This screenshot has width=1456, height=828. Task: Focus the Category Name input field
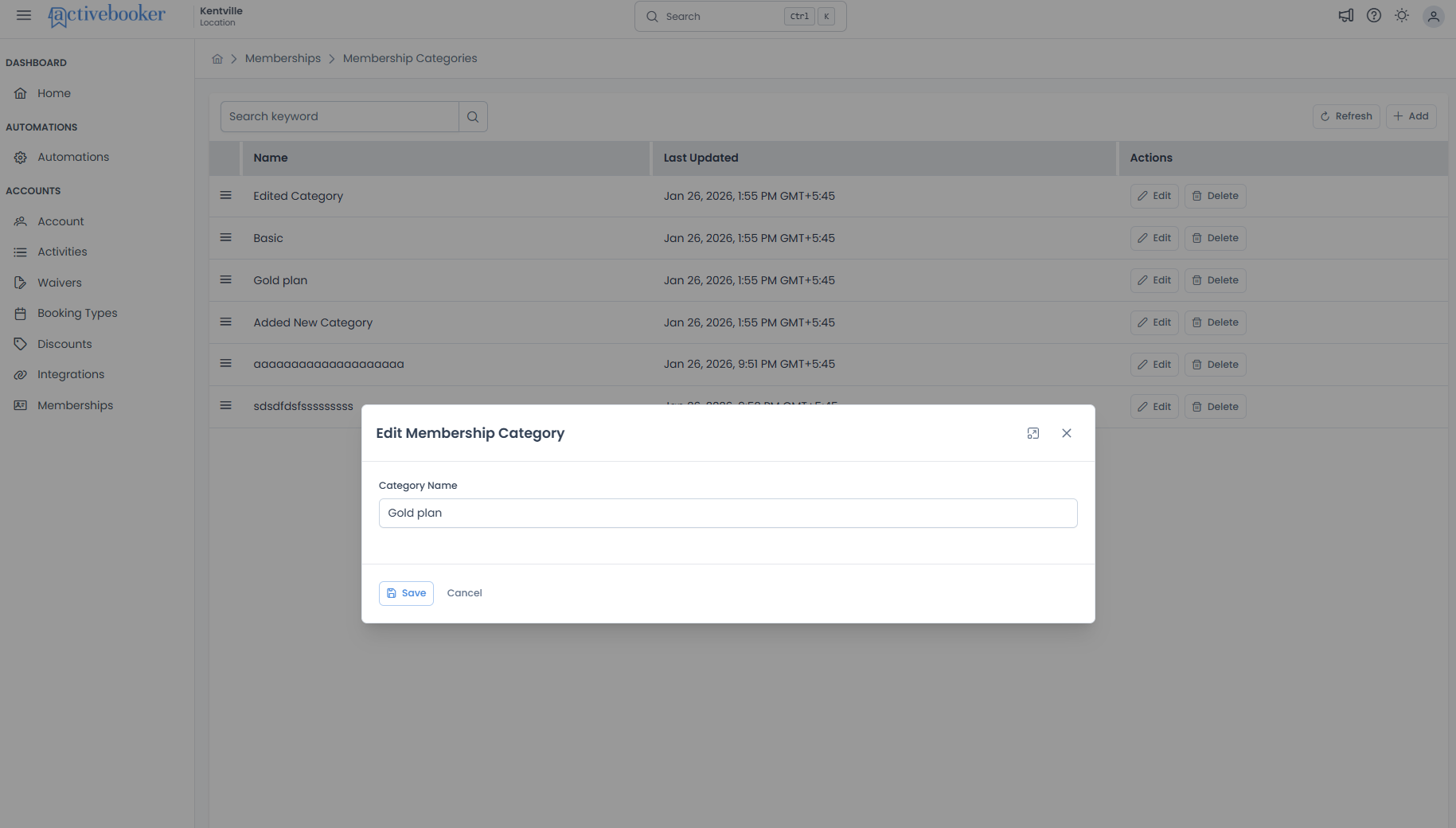tap(728, 514)
